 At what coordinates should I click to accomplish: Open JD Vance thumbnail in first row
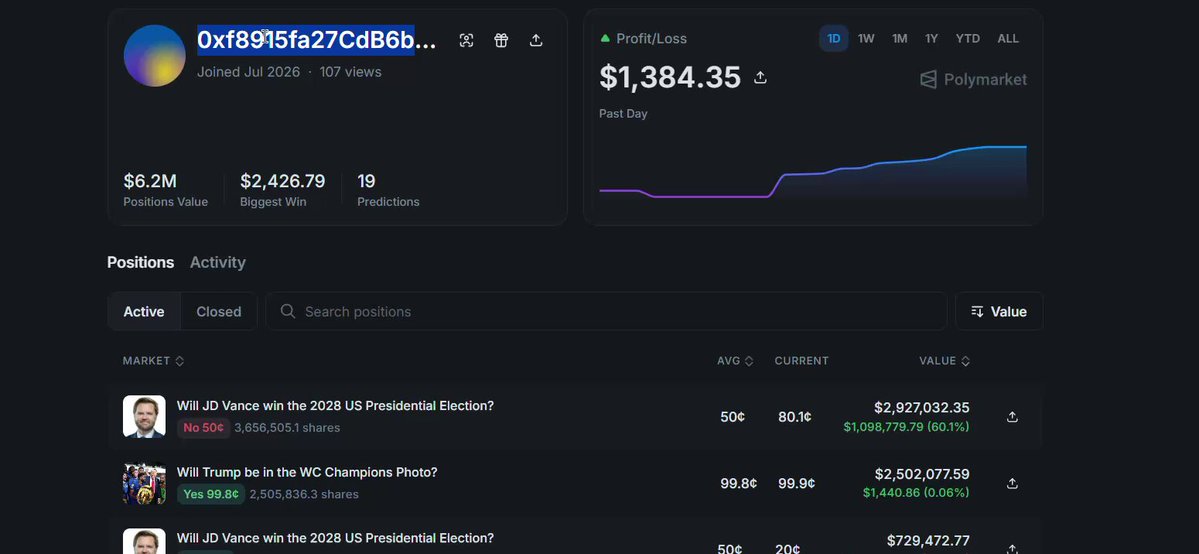coord(144,416)
